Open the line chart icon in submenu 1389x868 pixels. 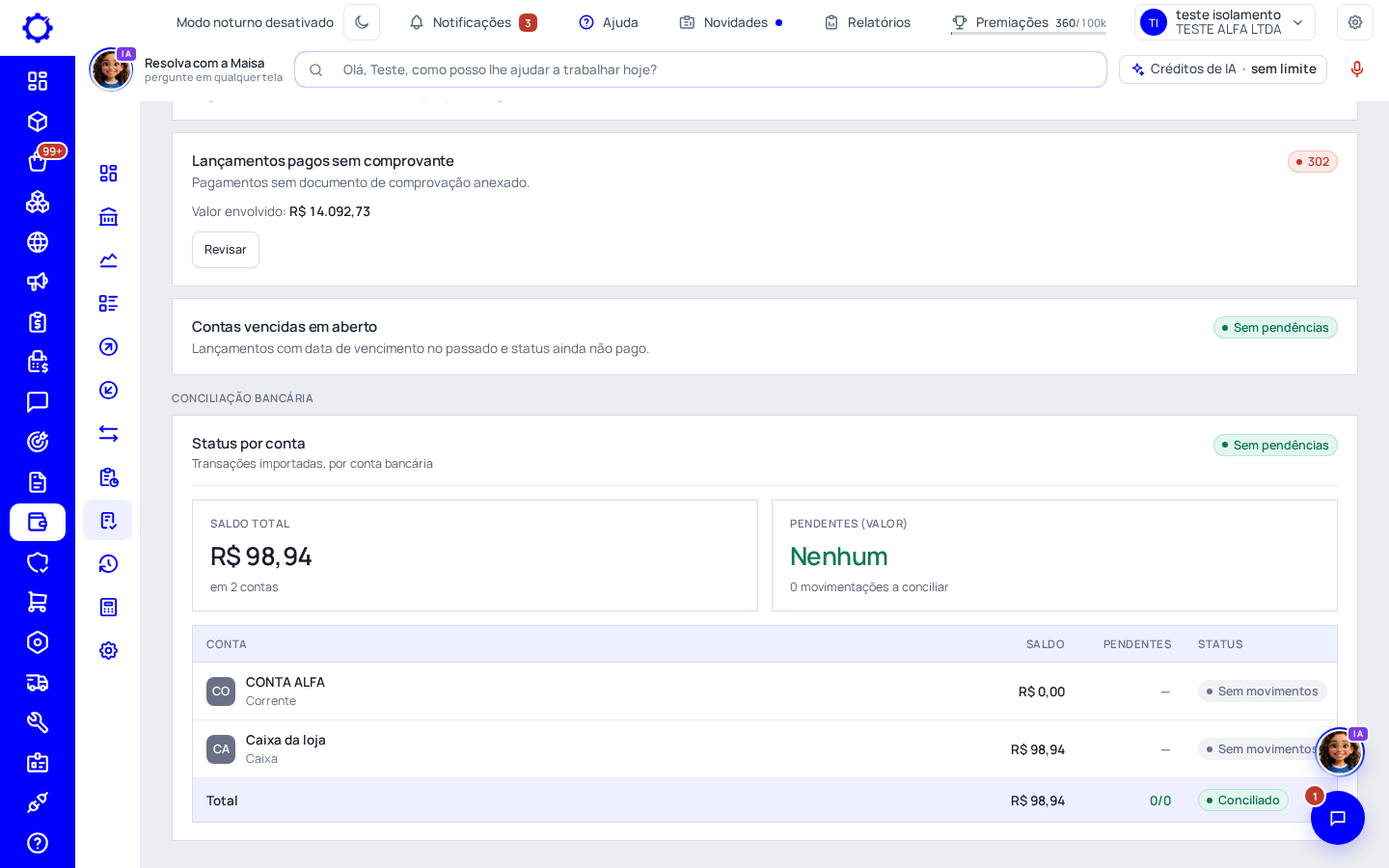108,260
